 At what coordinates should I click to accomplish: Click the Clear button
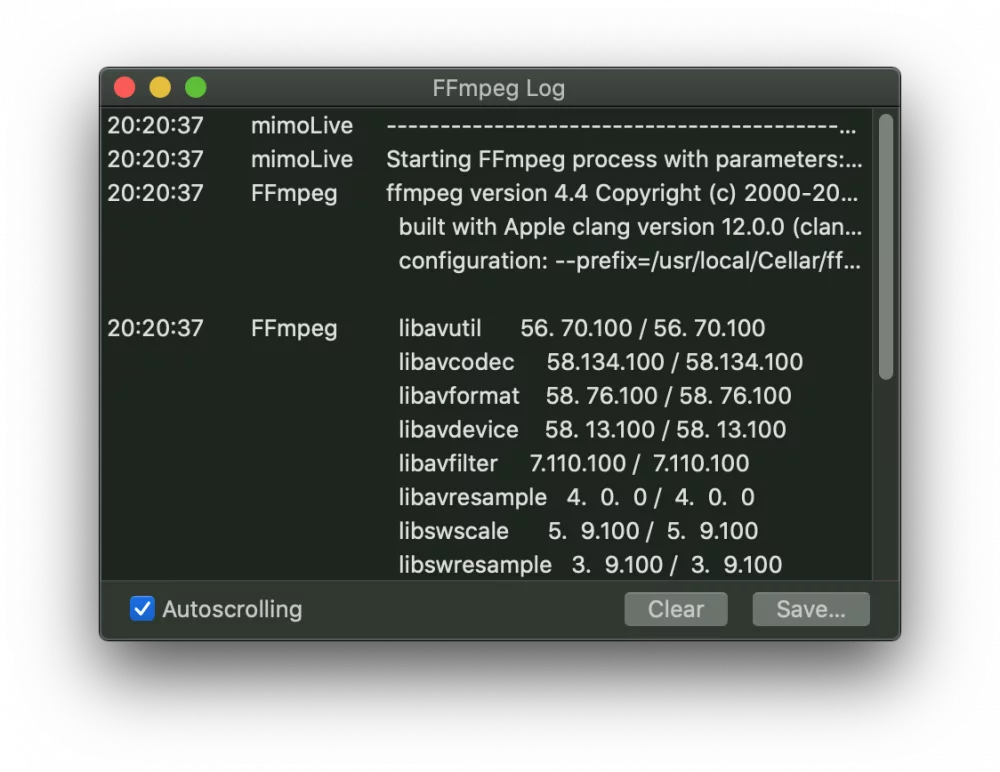pos(675,609)
